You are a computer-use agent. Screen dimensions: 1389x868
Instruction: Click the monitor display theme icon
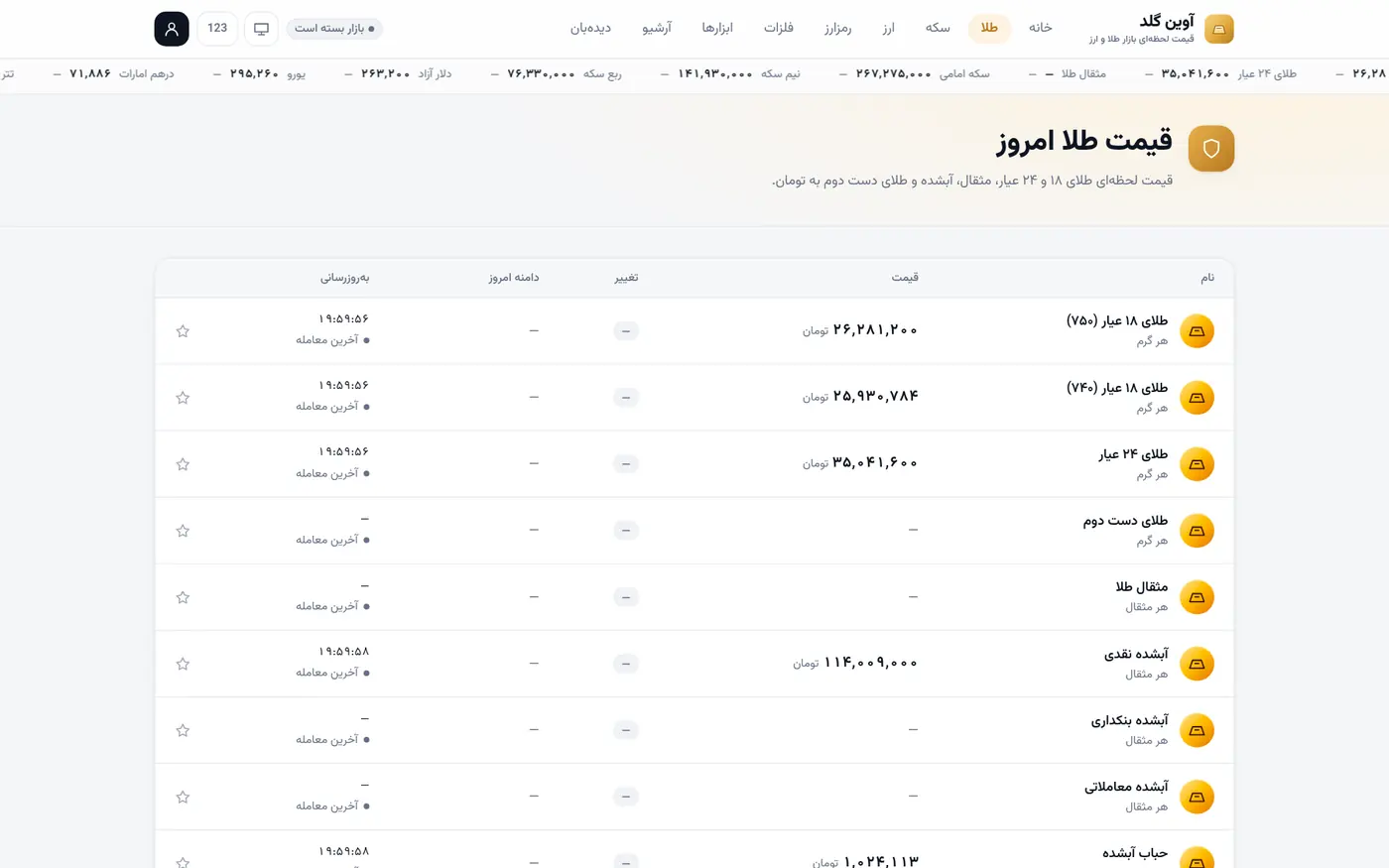click(x=262, y=29)
